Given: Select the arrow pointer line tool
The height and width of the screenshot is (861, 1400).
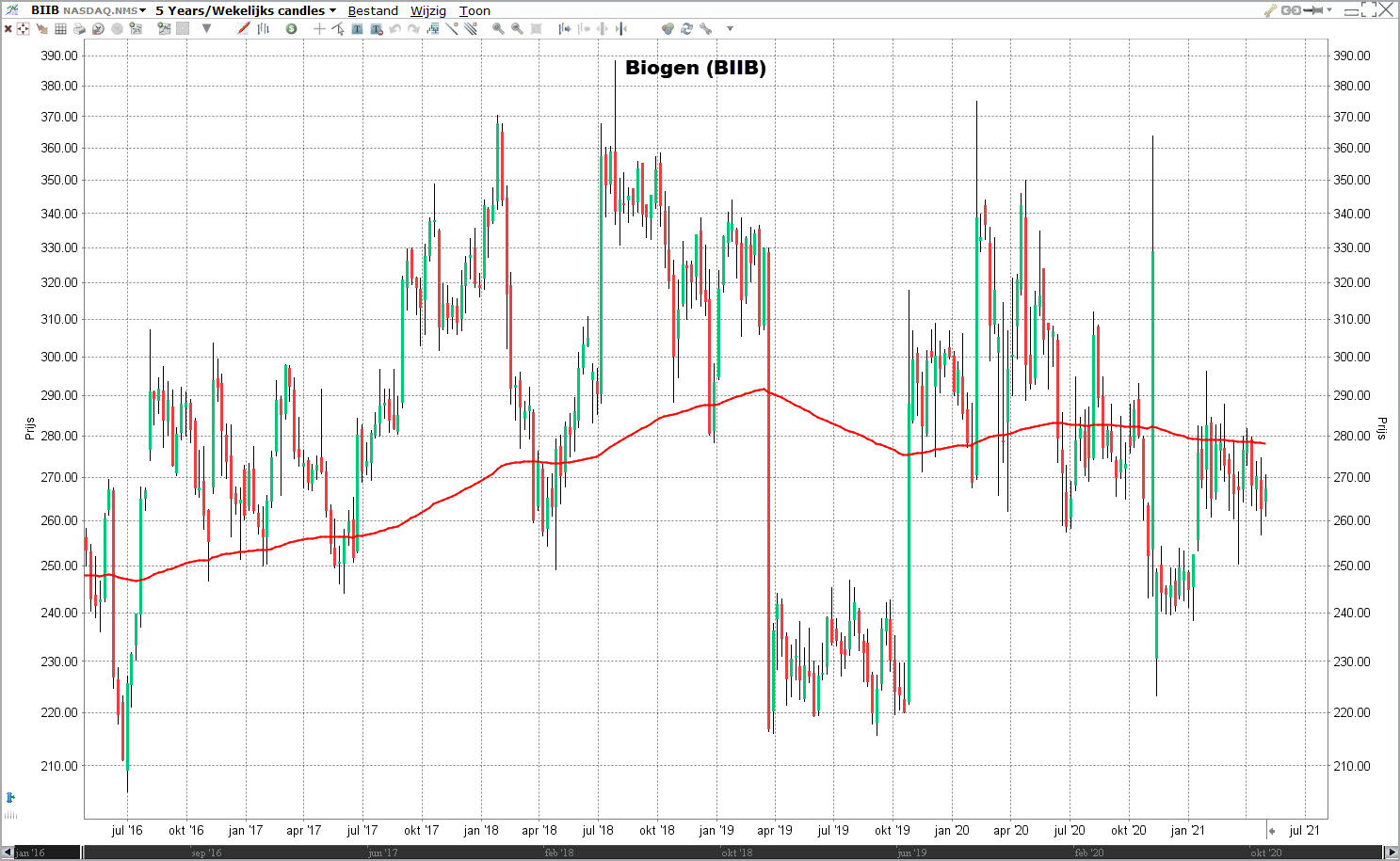Looking at the screenshot, I should point(338,29).
